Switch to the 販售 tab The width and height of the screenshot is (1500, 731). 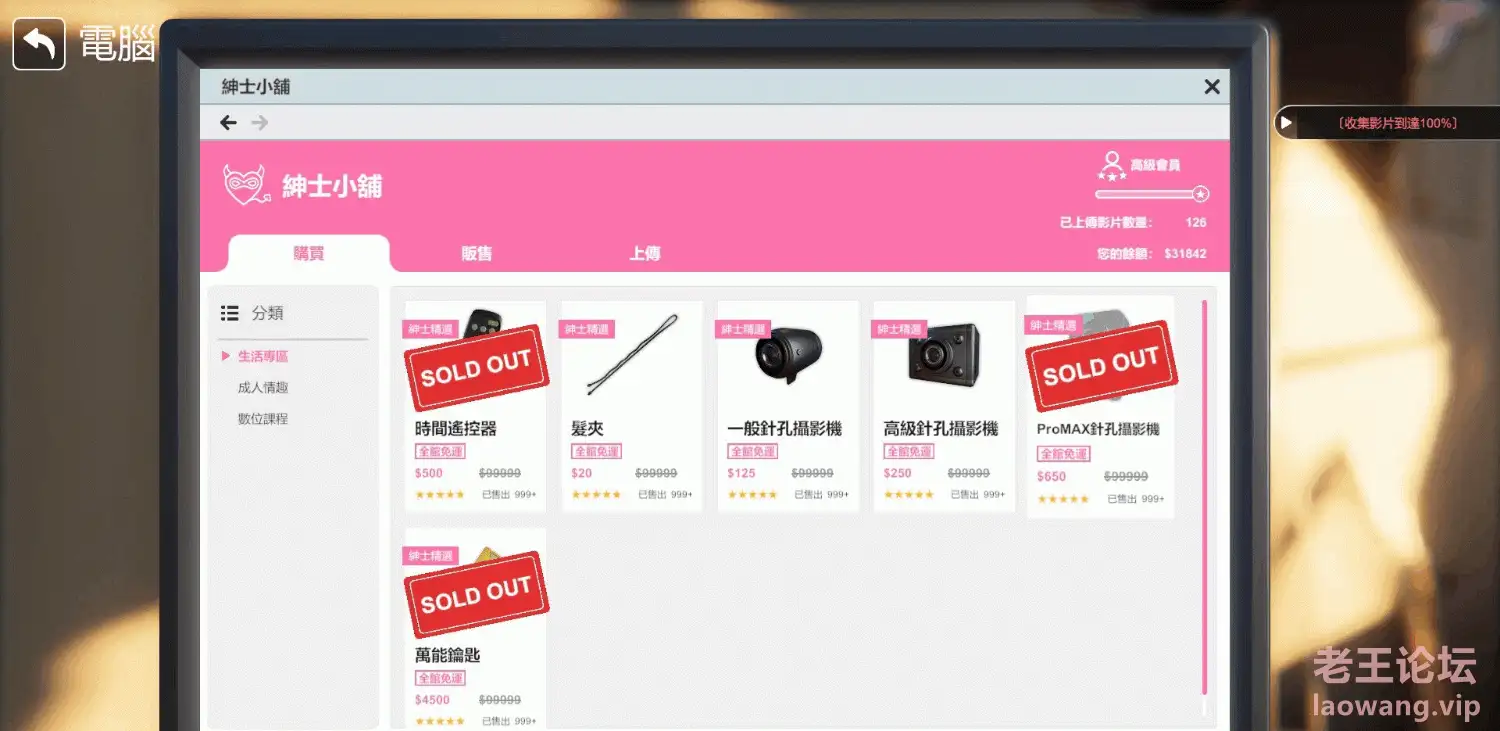pos(476,254)
